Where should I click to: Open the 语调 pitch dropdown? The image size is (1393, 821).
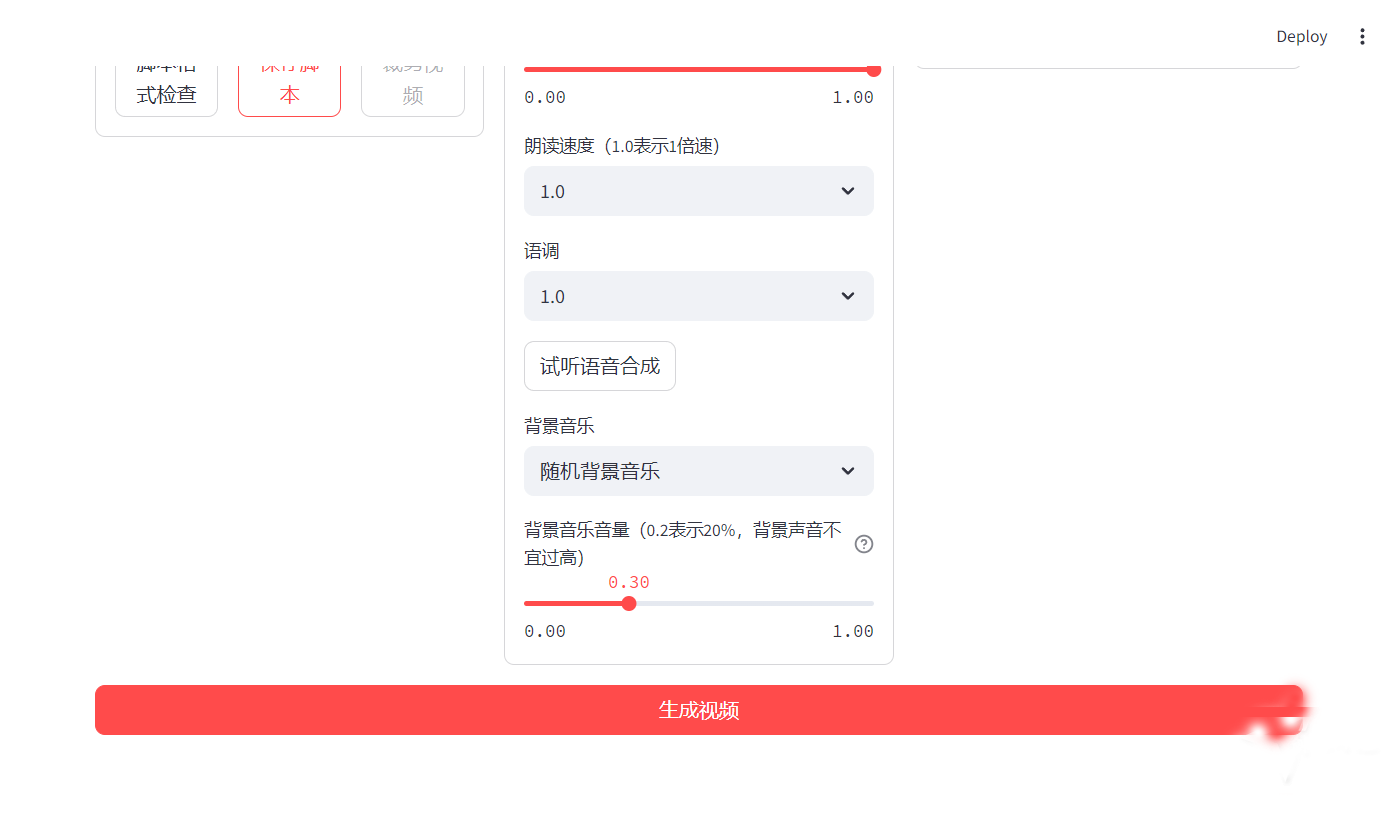click(x=698, y=296)
